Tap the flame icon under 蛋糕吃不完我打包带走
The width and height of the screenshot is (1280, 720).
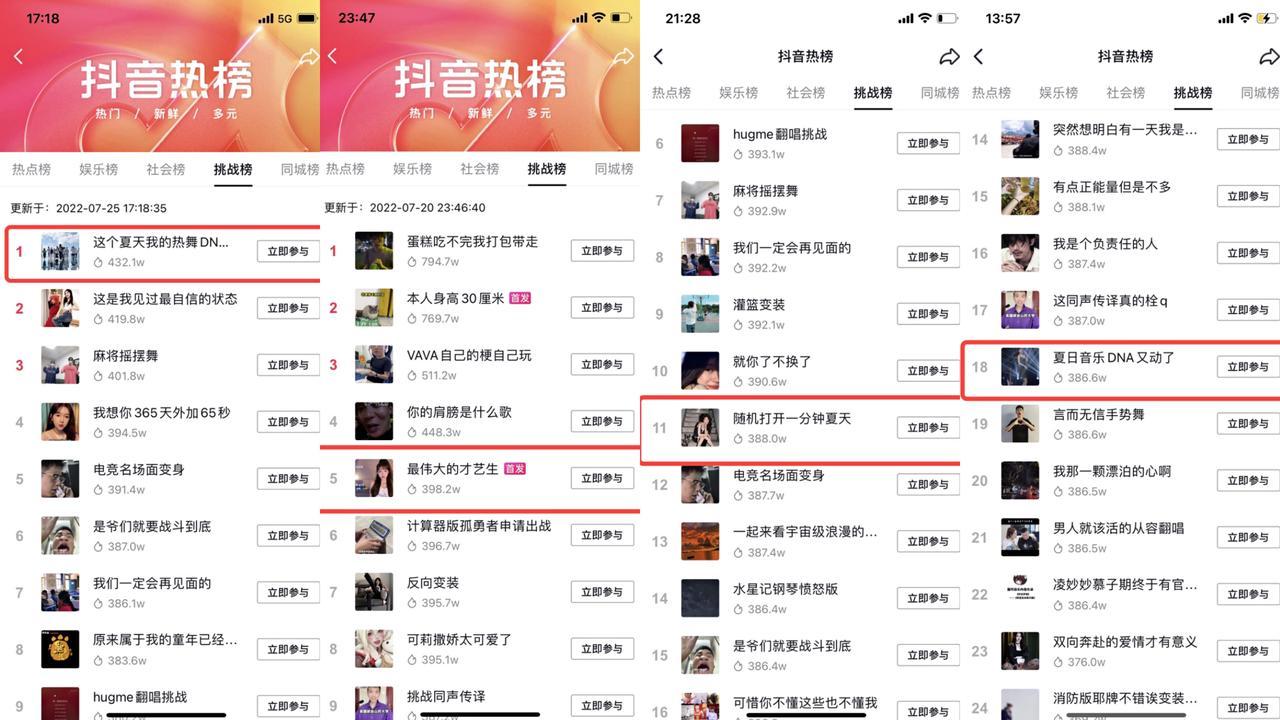[413, 262]
